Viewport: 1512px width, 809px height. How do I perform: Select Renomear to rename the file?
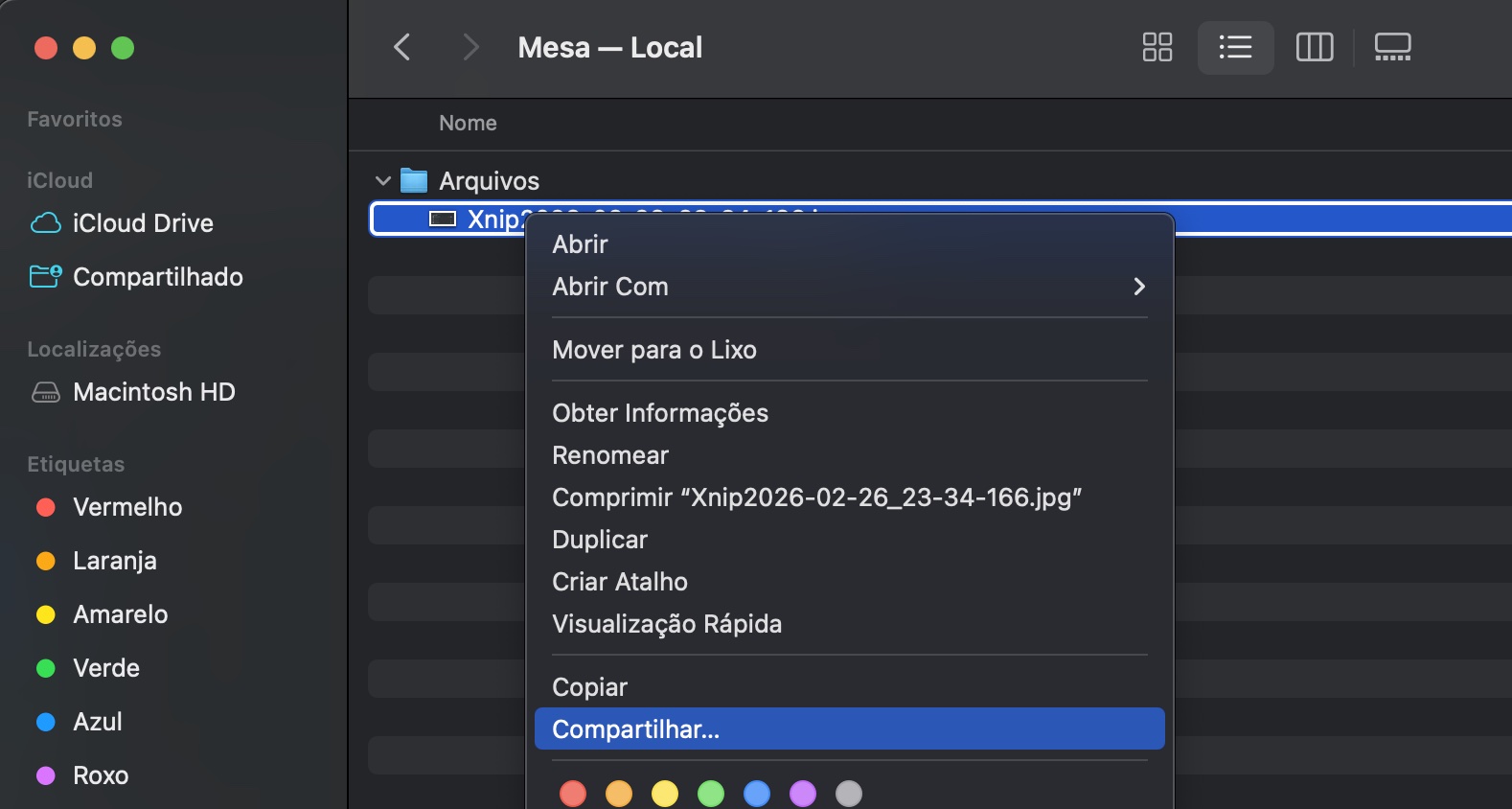pos(610,454)
